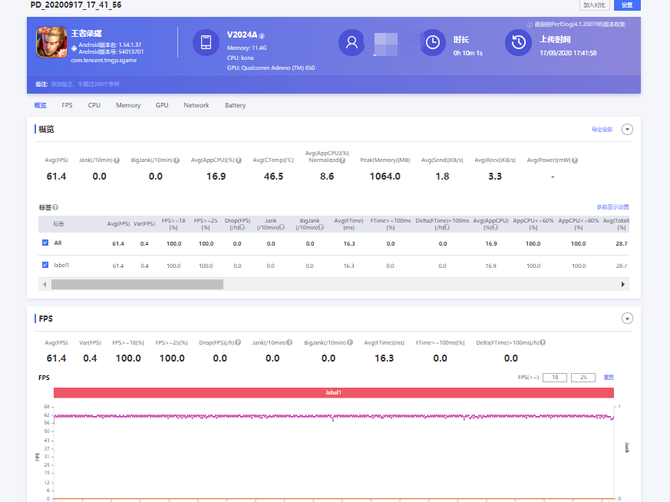Click the upload time history icon
Viewport: 670px width, 502px height.
coord(518,42)
